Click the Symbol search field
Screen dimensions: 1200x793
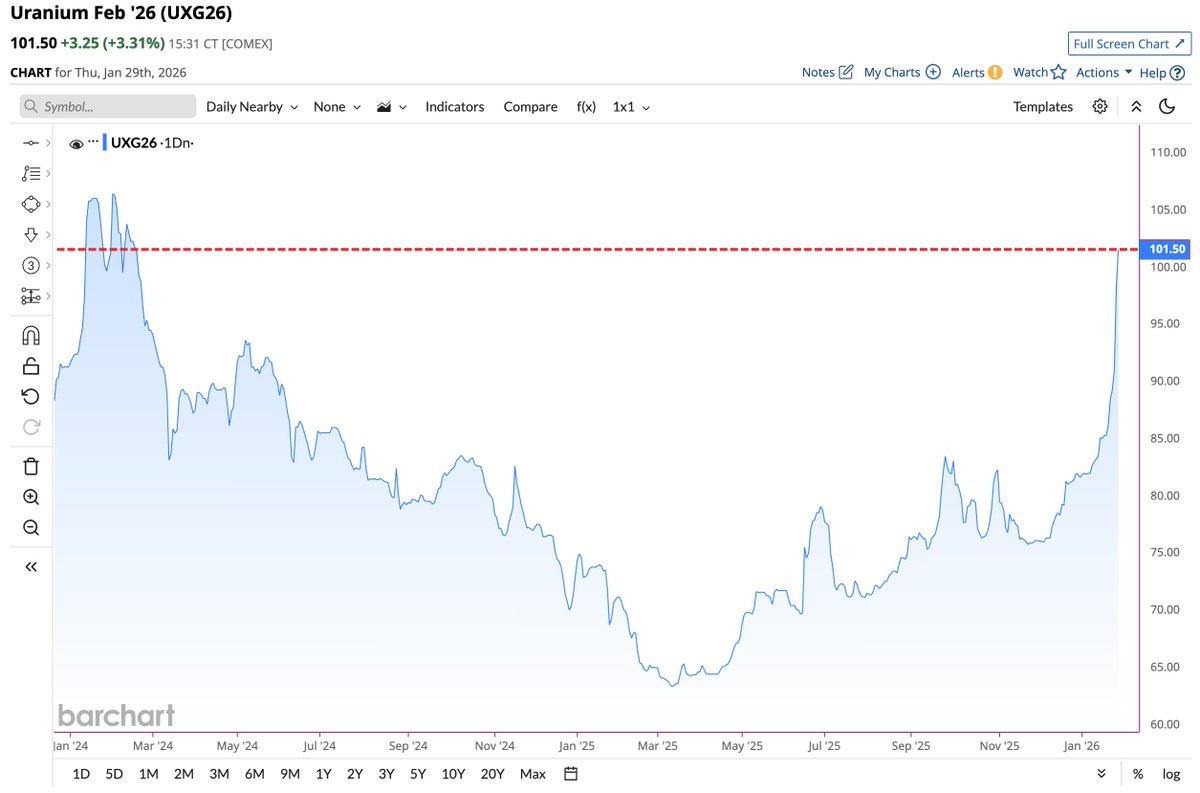[x=107, y=106]
